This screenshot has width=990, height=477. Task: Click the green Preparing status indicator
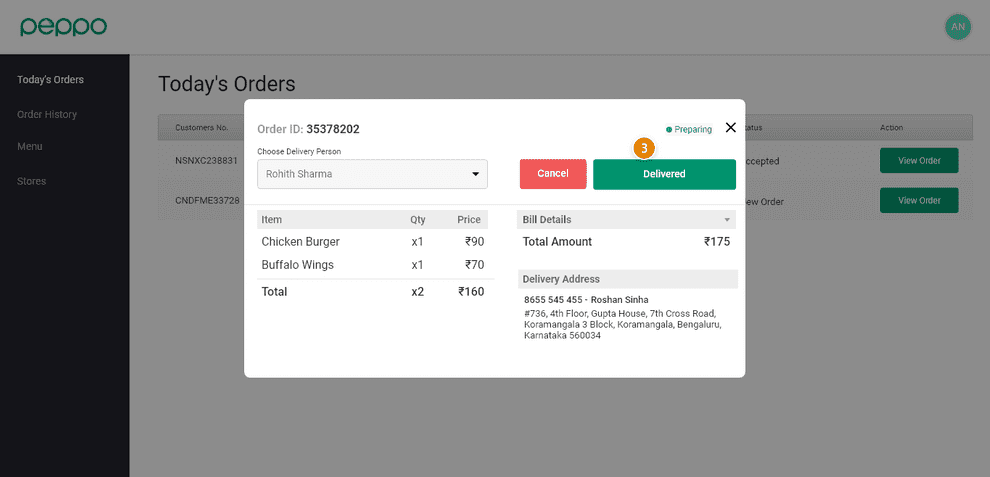coord(689,129)
